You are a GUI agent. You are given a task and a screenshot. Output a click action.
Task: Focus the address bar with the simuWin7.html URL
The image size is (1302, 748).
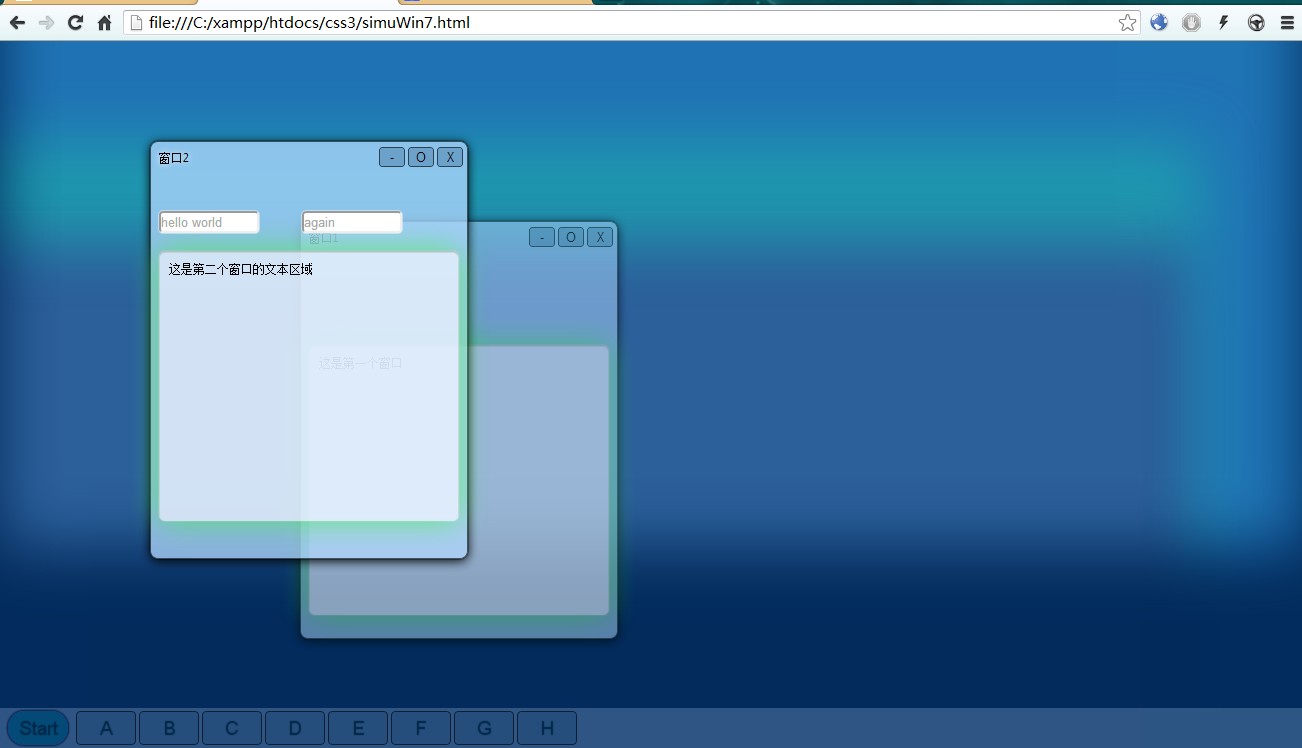point(632,22)
